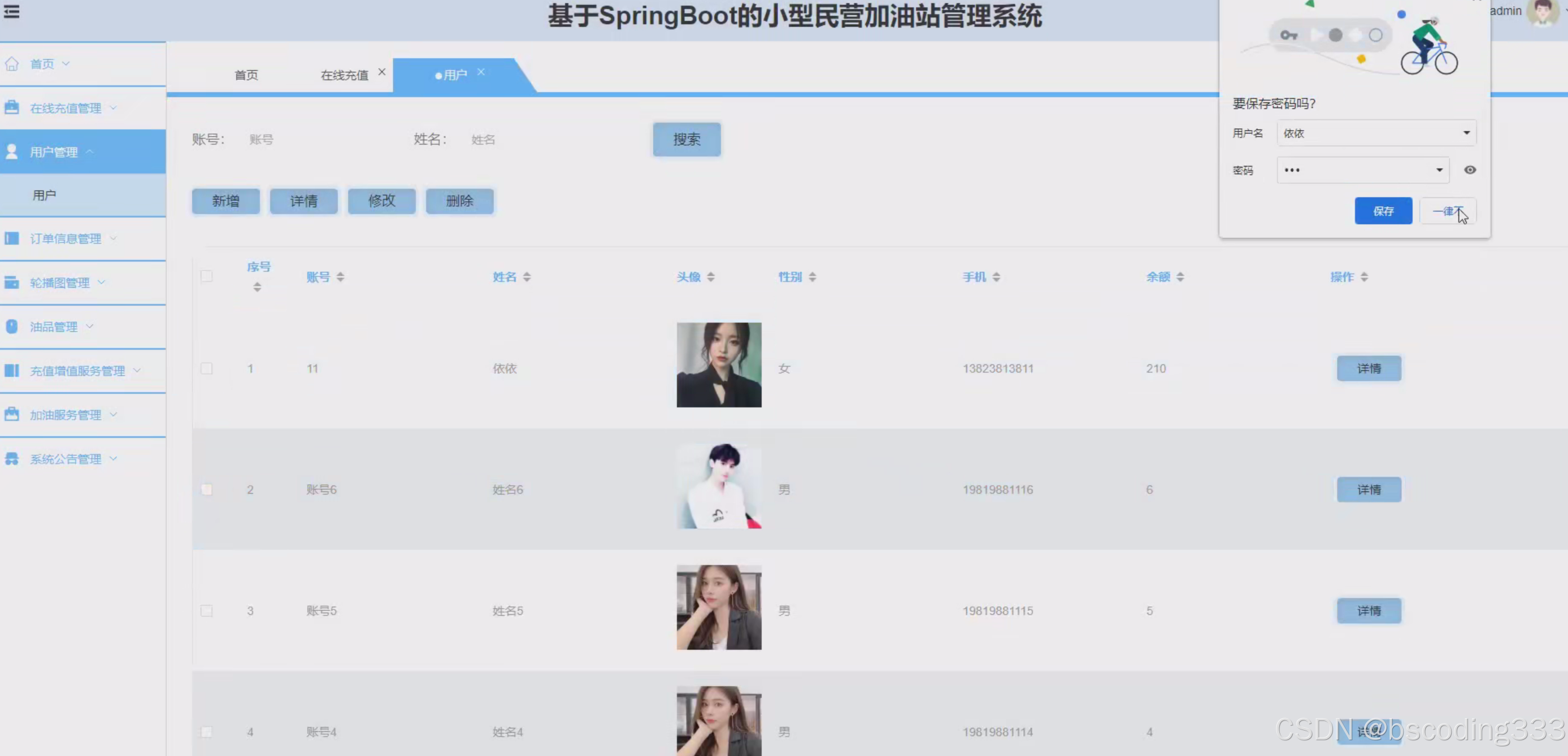Click the 删除 delete button
This screenshot has height=756, width=1568.
point(459,201)
